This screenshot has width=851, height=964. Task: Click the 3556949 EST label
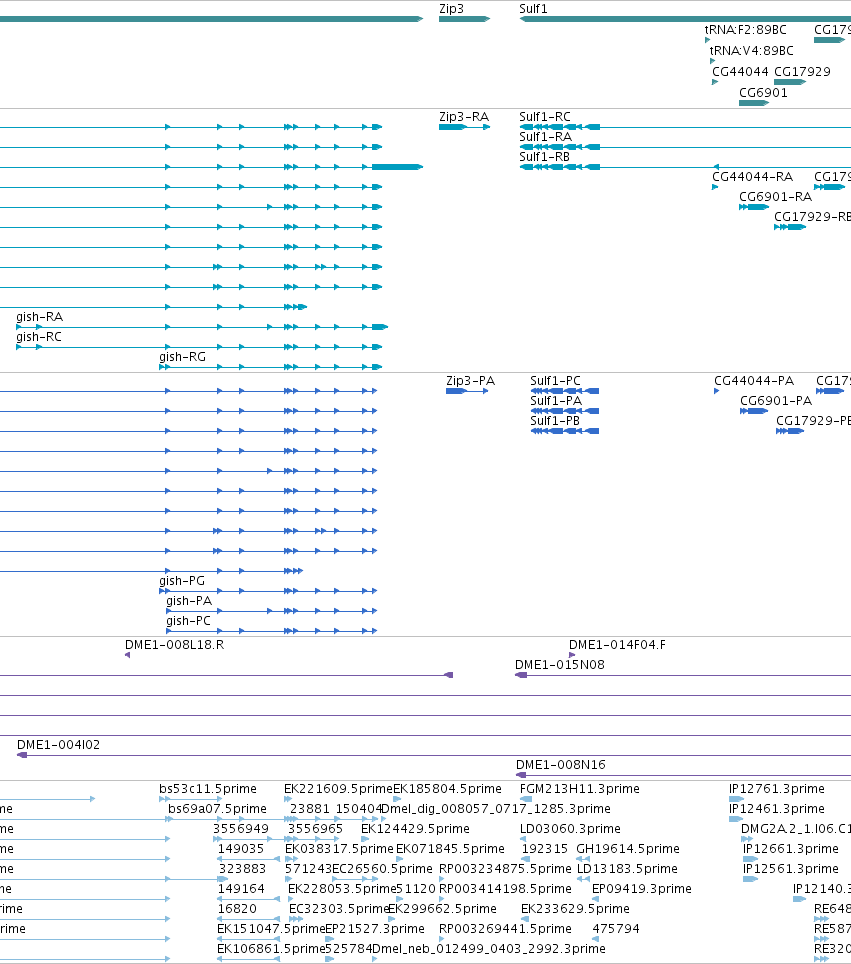click(x=241, y=829)
